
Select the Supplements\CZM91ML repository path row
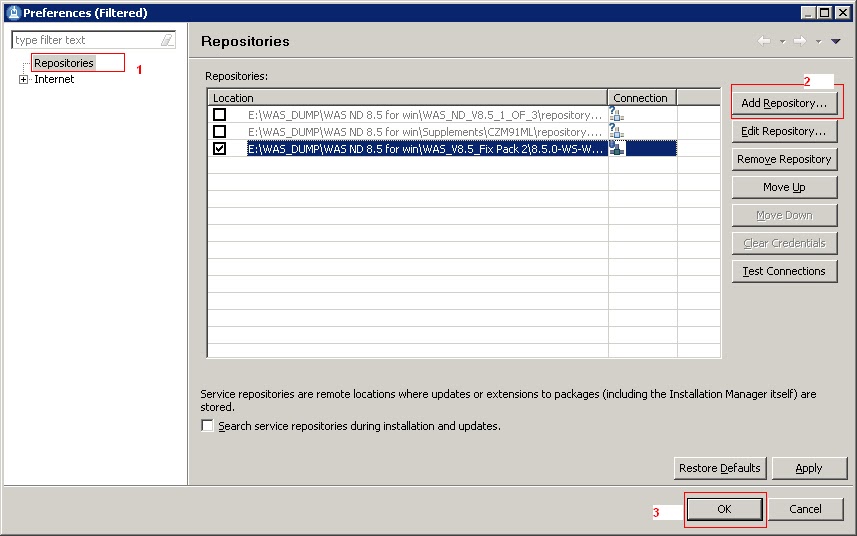(425, 132)
